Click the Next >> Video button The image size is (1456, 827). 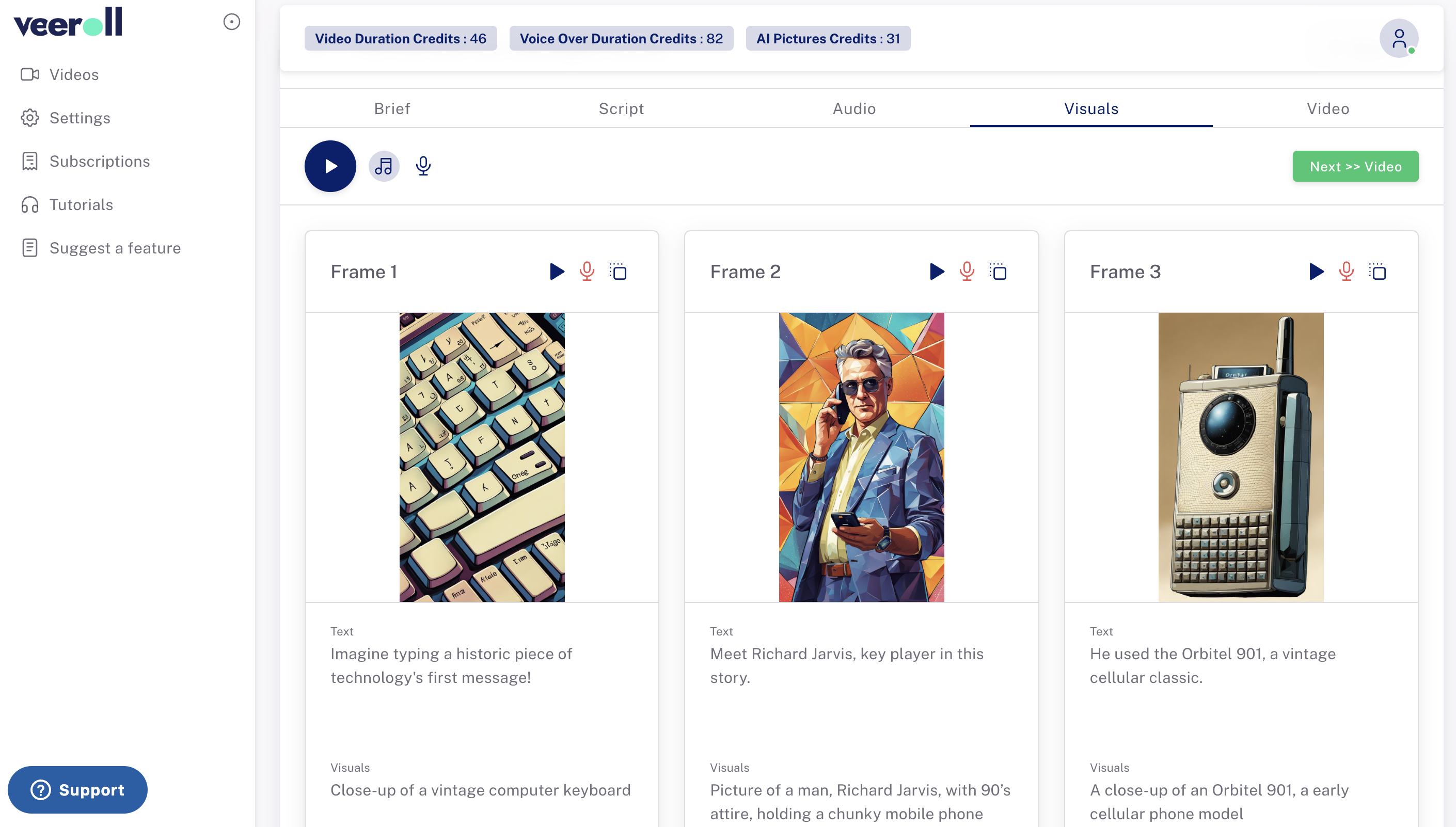click(x=1355, y=166)
